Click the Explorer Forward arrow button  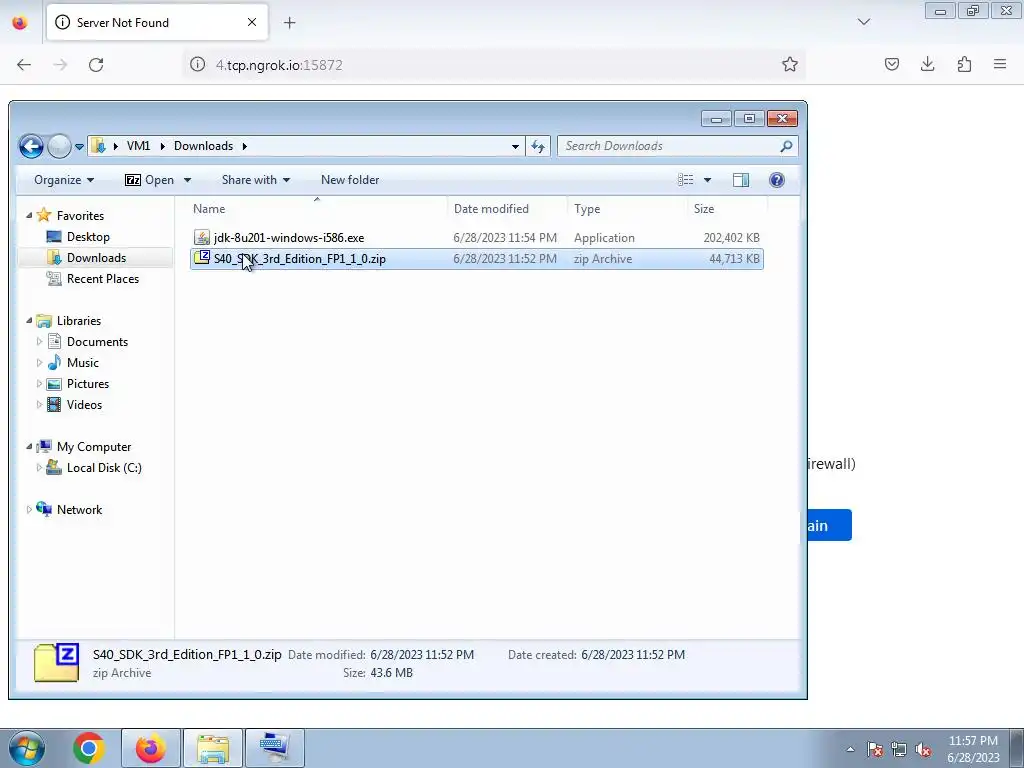coord(59,146)
